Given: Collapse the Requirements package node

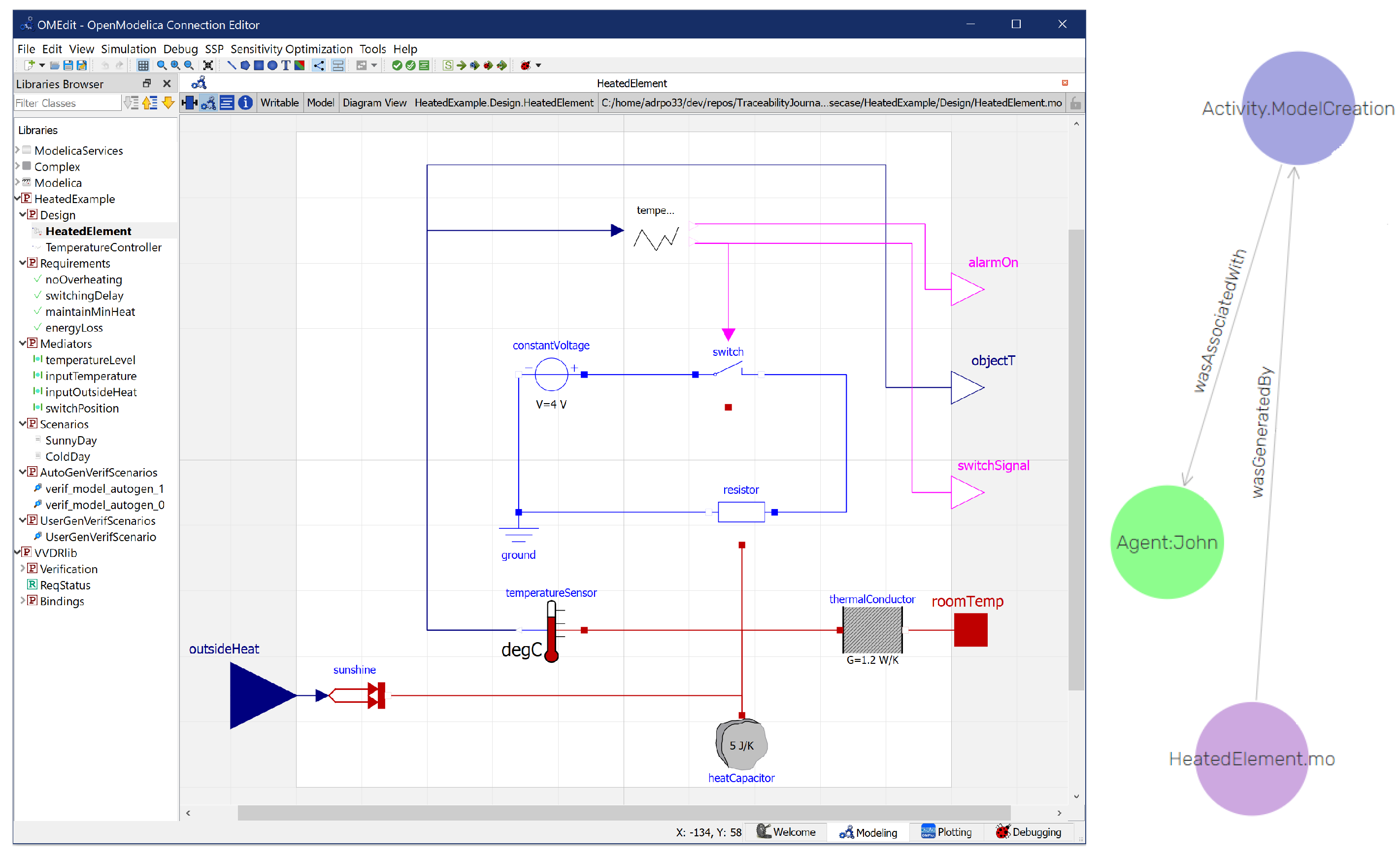Looking at the screenshot, I should pyautogui.click(x=23, y=263).
